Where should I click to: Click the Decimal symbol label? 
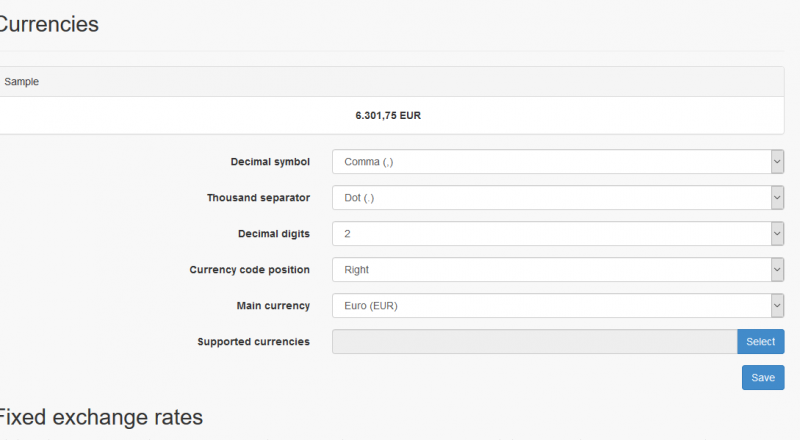tap(270, 162)
